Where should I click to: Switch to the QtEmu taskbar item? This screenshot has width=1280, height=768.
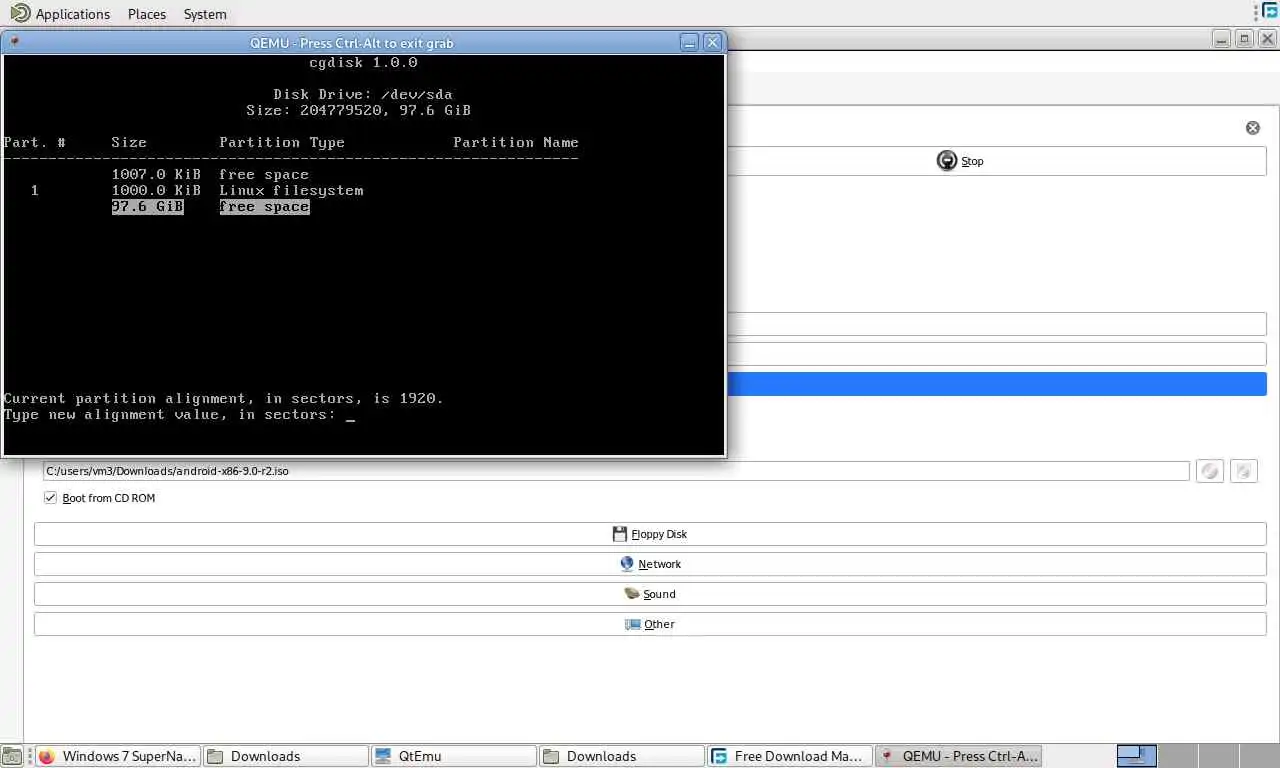pyautogui.click(x=453, y=756)
